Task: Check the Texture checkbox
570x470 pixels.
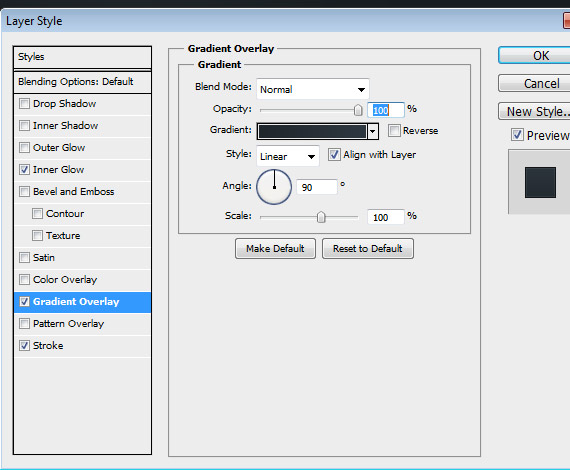Action: point(37,236)
